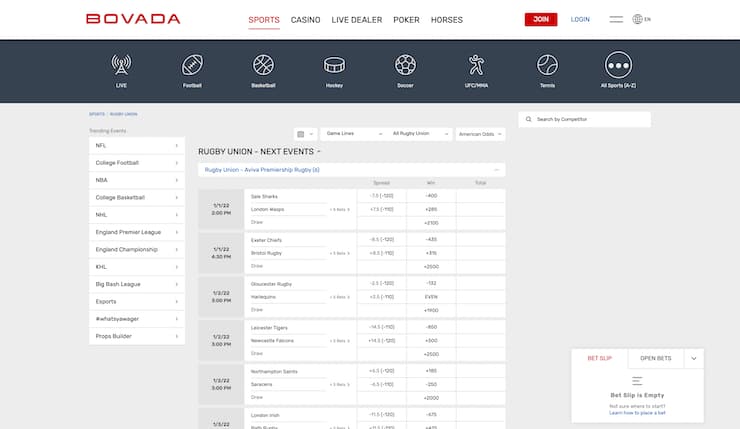
Task: Select the Soccer ball icon
Action: tap(405, 71)
